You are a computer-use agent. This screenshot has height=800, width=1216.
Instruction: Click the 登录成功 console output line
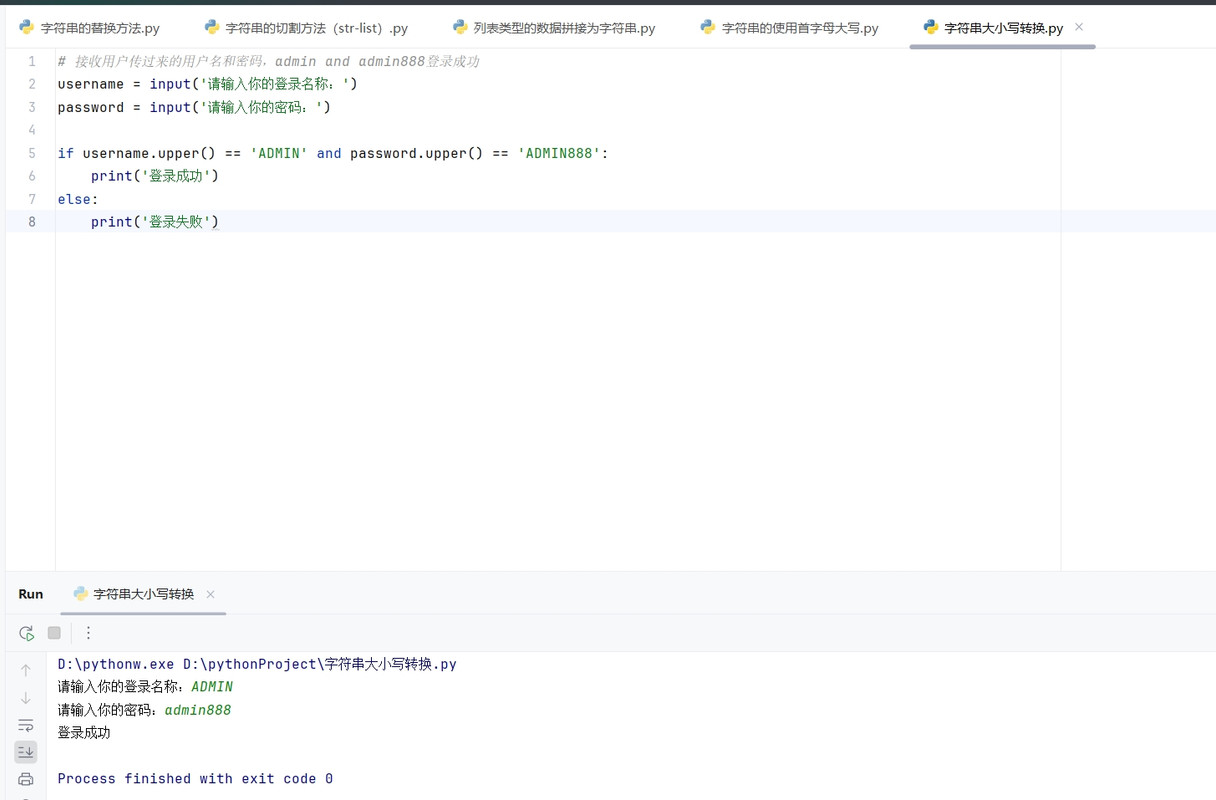tap(84, 733)
